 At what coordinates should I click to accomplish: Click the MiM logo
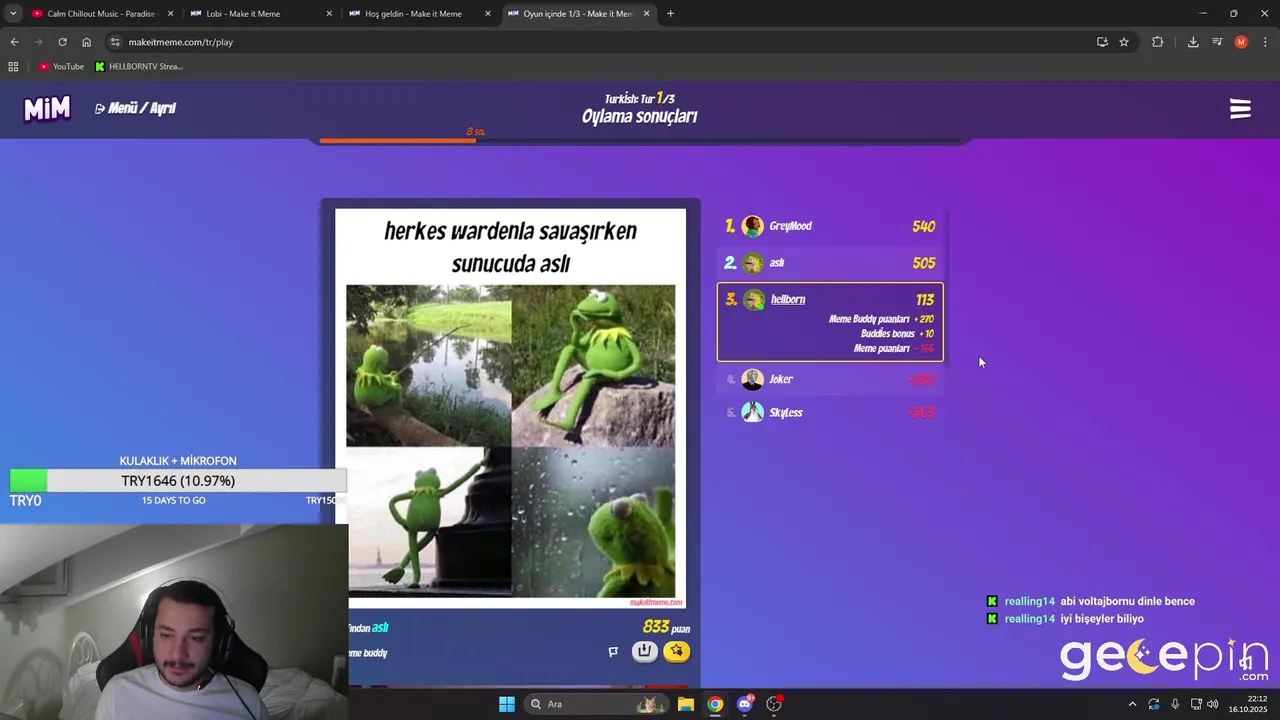[47, 109]
